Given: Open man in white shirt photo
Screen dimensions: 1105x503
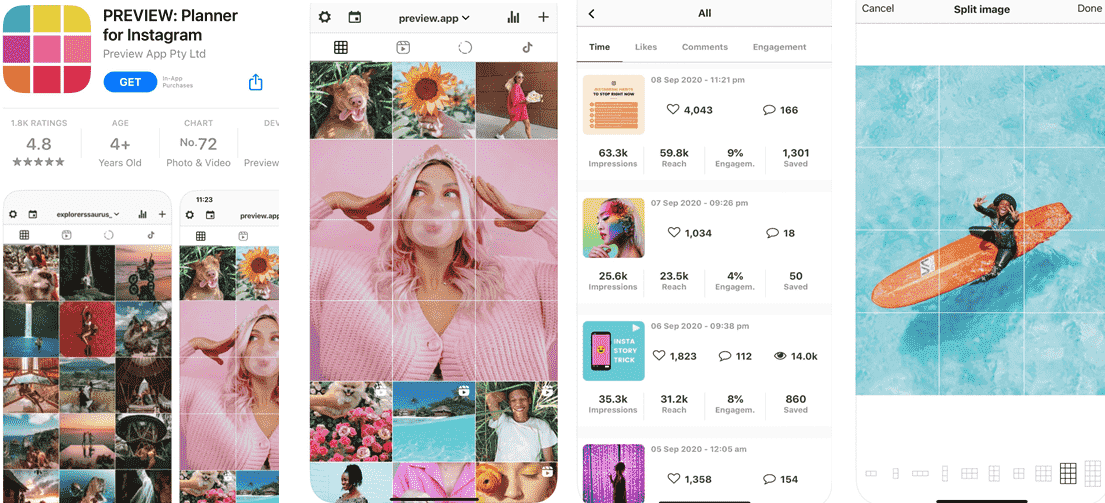Looking at the screenshot, I should coord(517,421).
